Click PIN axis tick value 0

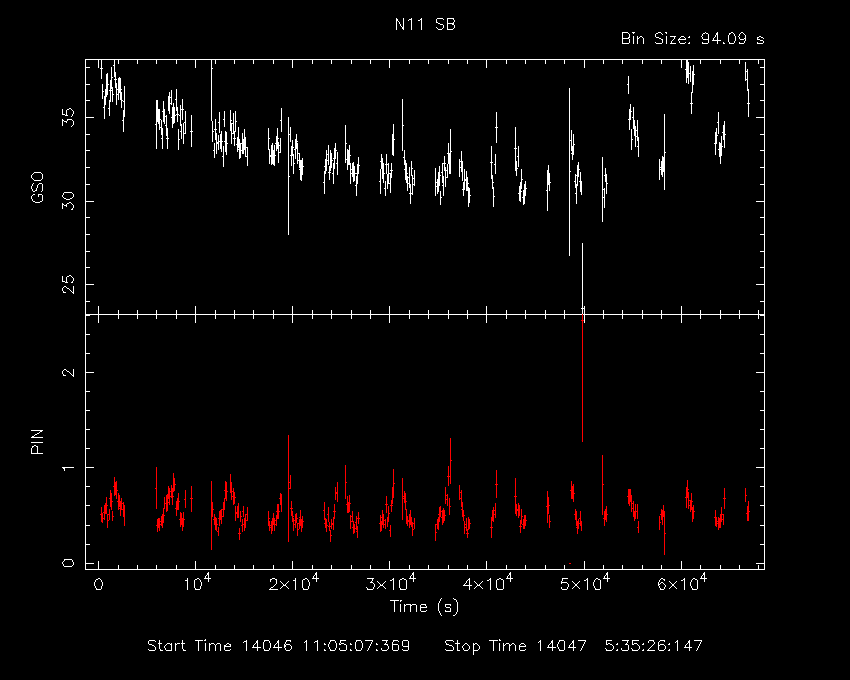pos(68,563)
